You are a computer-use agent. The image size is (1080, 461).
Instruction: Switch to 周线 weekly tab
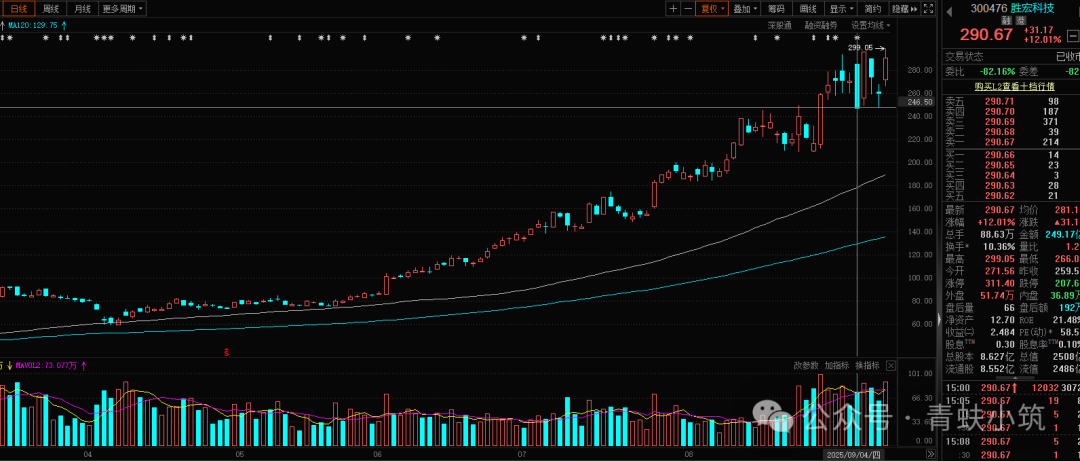[50, 9]
